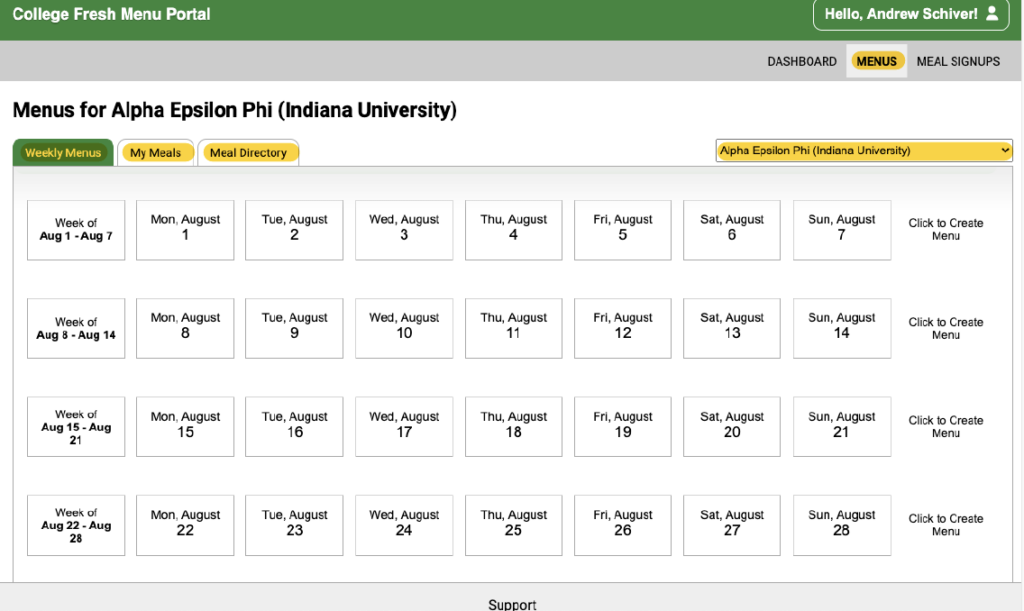Click Wed, August 24 day box
The image size is (1024, 611).
click(x=404, y=525)
